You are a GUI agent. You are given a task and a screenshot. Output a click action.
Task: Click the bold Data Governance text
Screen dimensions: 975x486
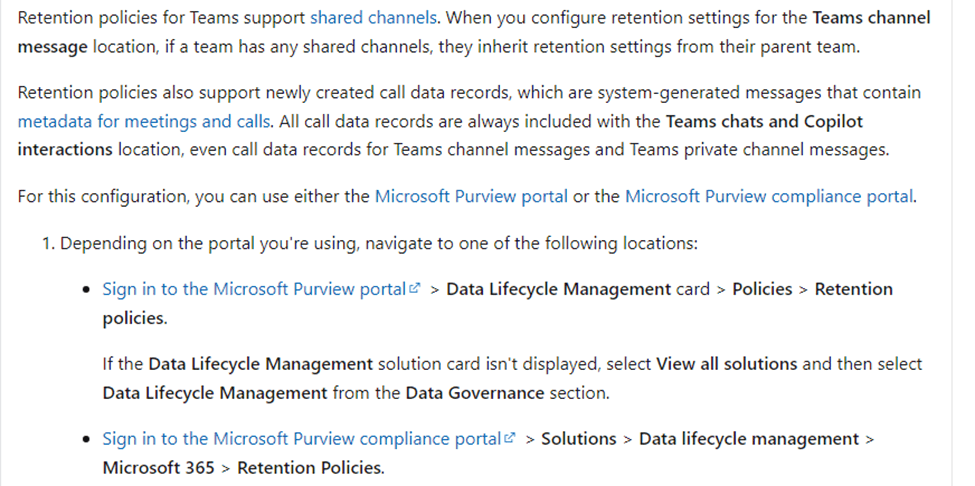[x=475, y=393]
